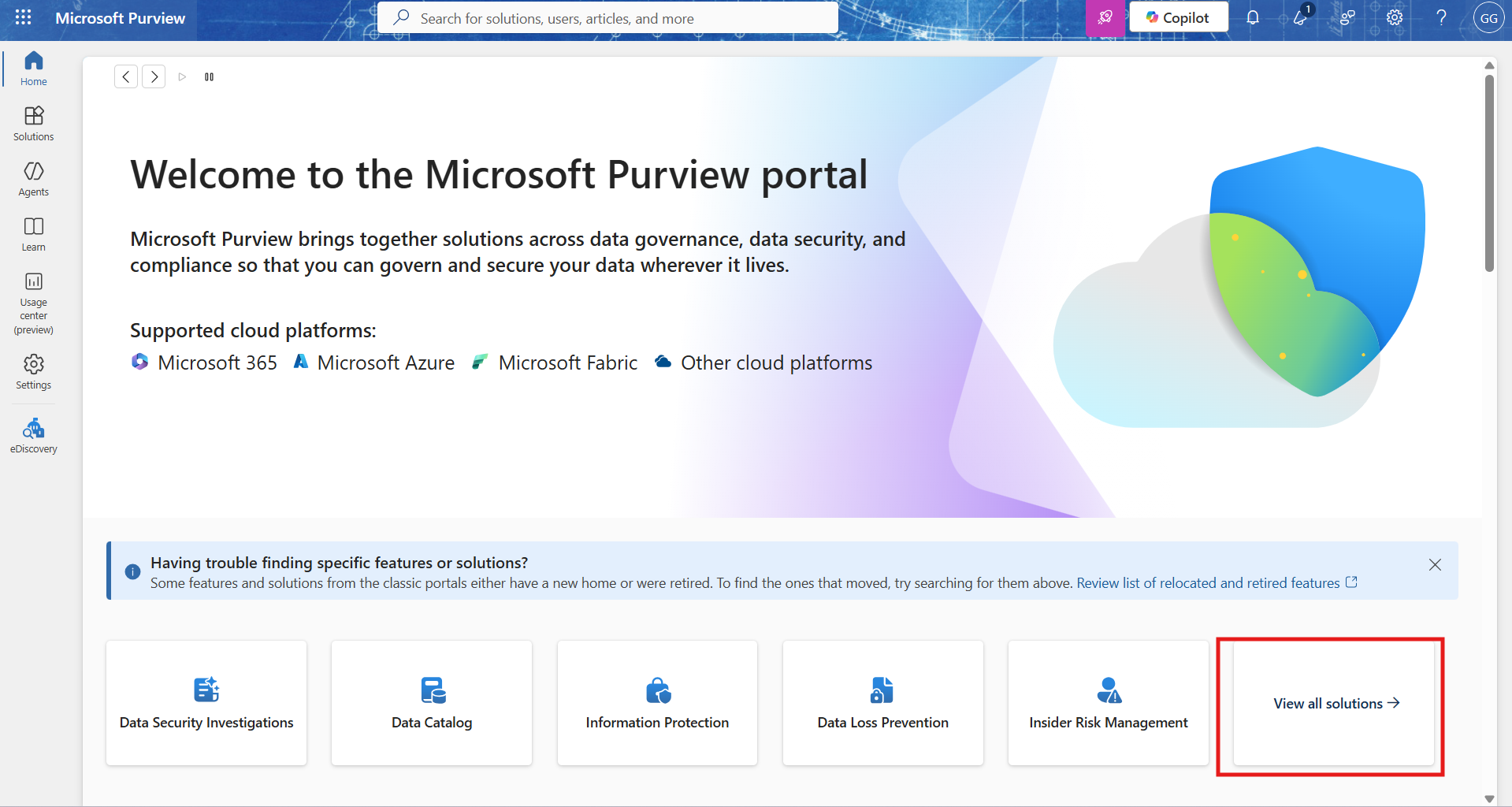The width and height of the screenshot is (1512, 807).
Task: Go to previous carousel slide
Action: pyautogui.click(x=126, y=76)
